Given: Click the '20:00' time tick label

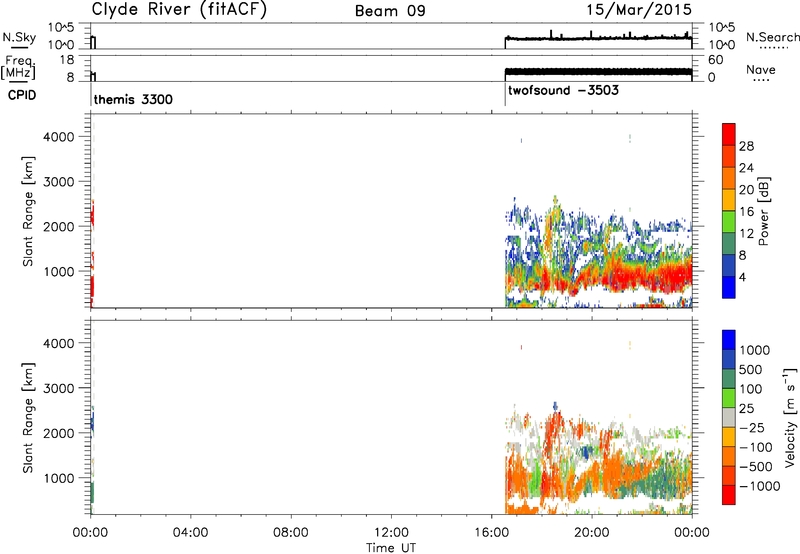Looking at the screenshot, I should pos(591,533).
